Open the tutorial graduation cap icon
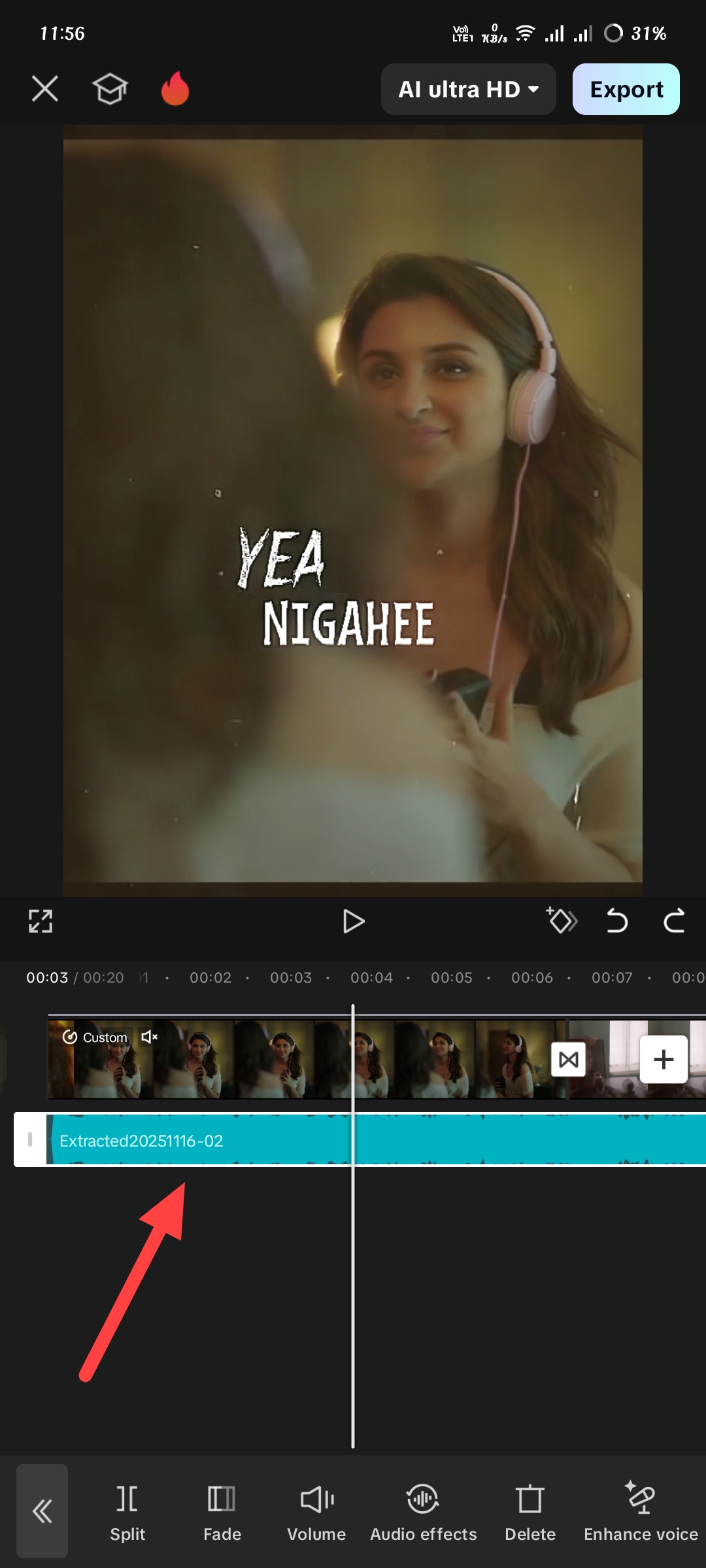Image resolution: width=706 pixels, height=1568 pixels. (110, 89)
